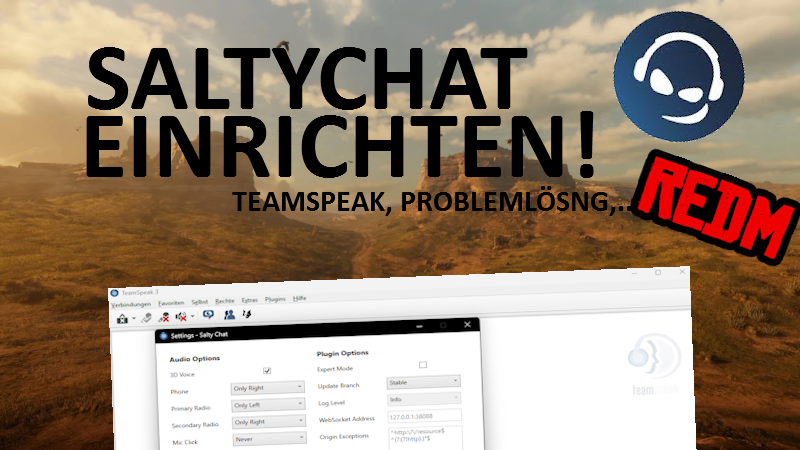Close the Salty Chat settings dialog
This screenshot has width=800, height=450.
[467, 324]
